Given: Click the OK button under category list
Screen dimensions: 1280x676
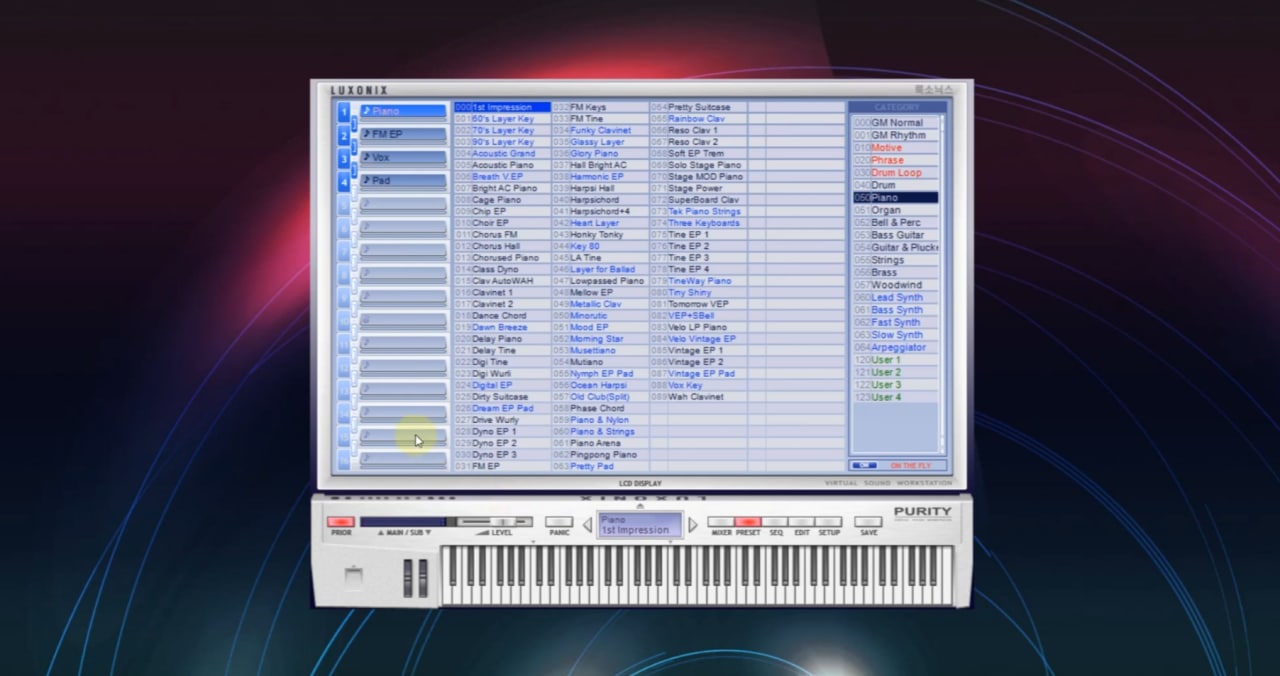Looking at the screenshot, I should click(x=863, y=465).
